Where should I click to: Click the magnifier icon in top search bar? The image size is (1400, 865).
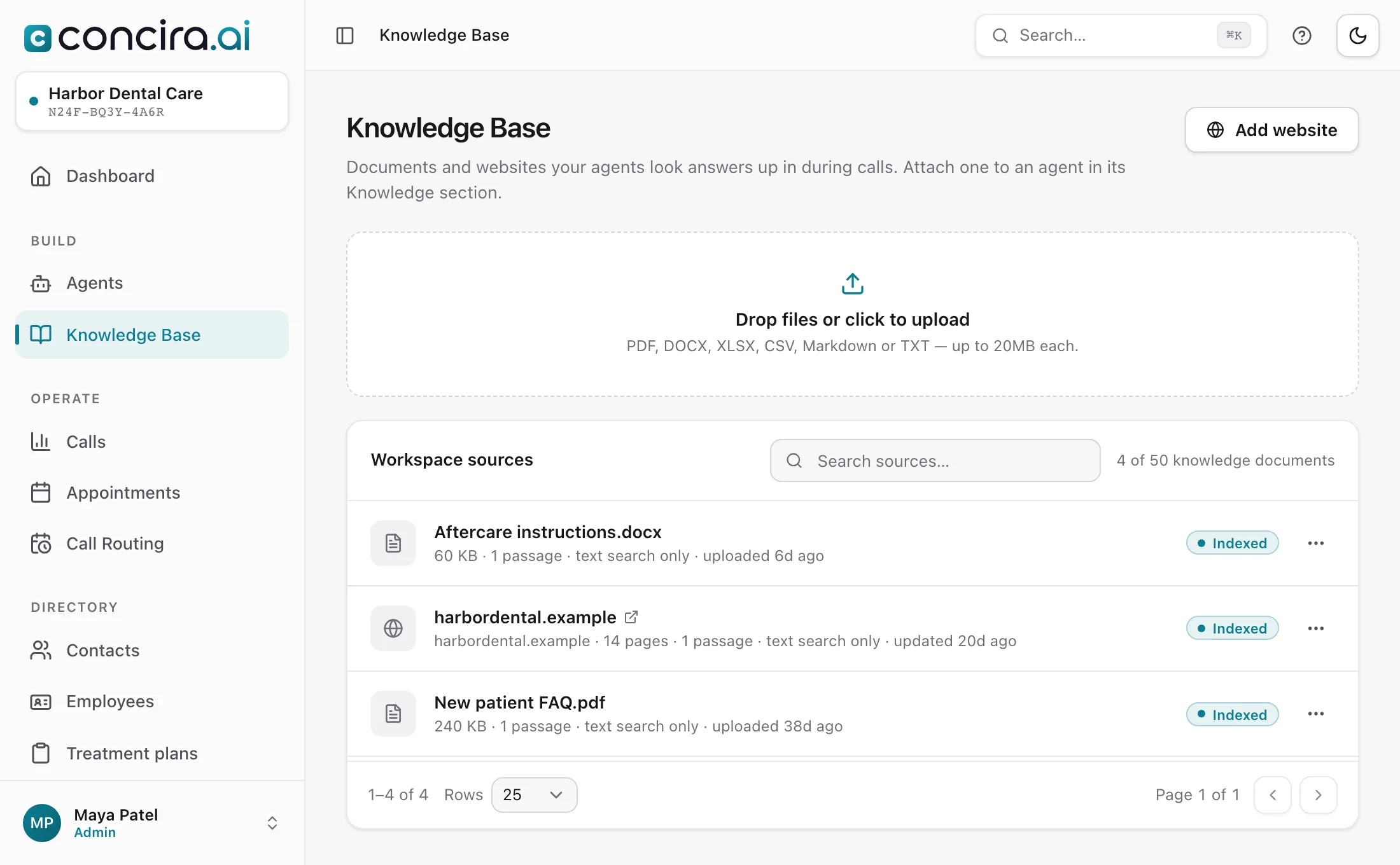pyautogui.click(x=1000, y=36)
